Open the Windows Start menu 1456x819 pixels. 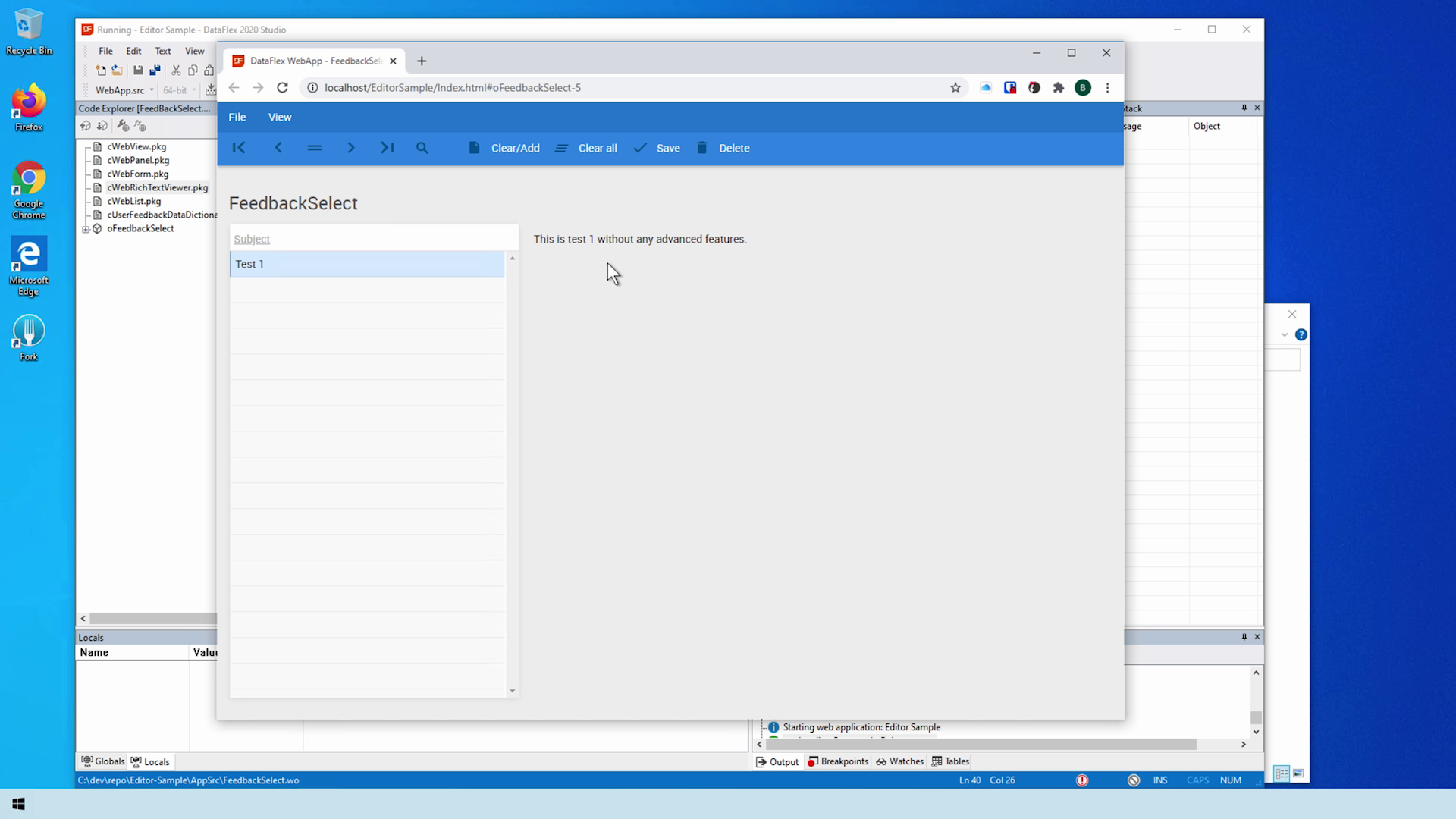click(x=19, y=804)
